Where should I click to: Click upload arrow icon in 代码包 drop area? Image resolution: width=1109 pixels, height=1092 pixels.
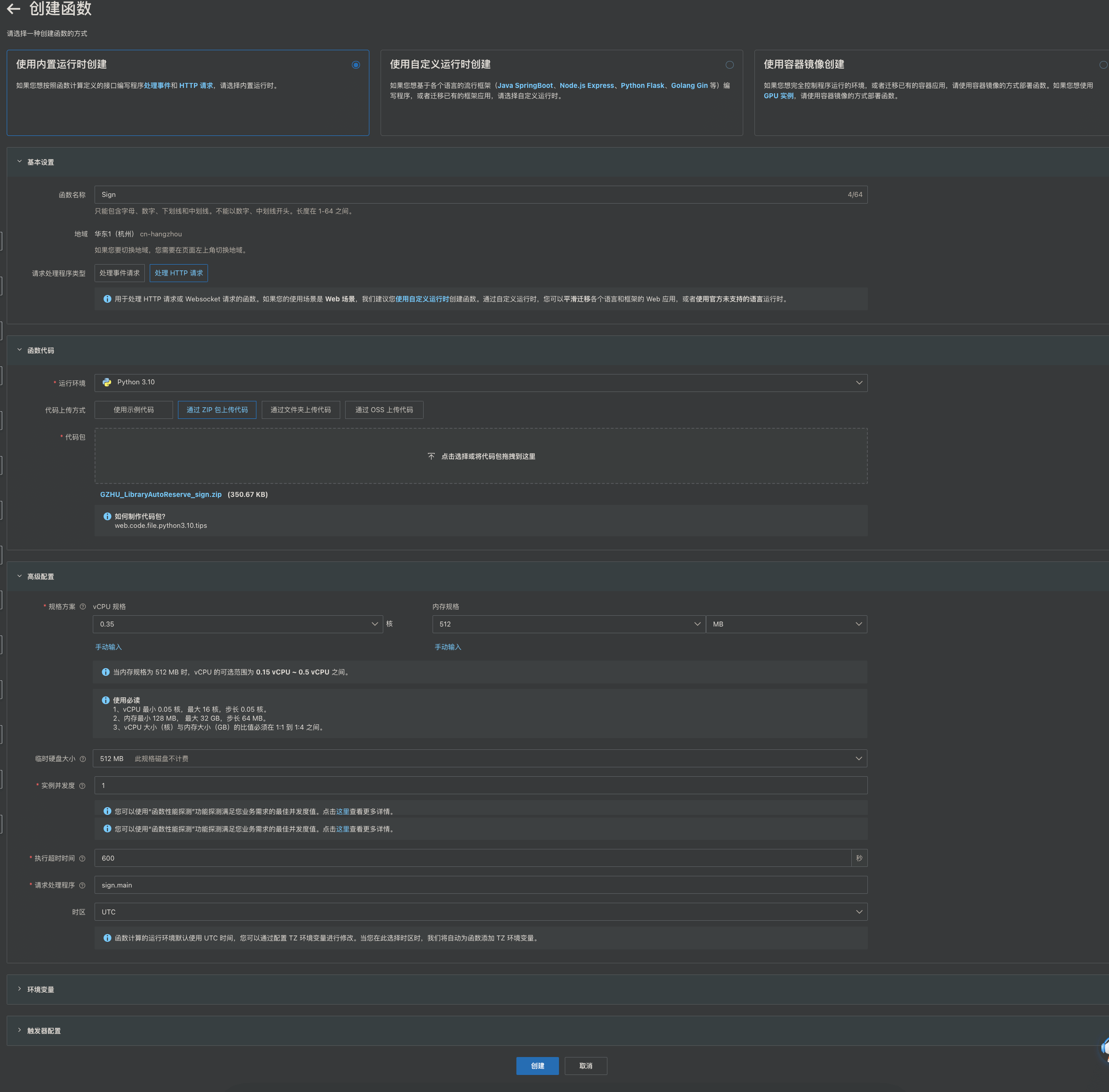431,457
